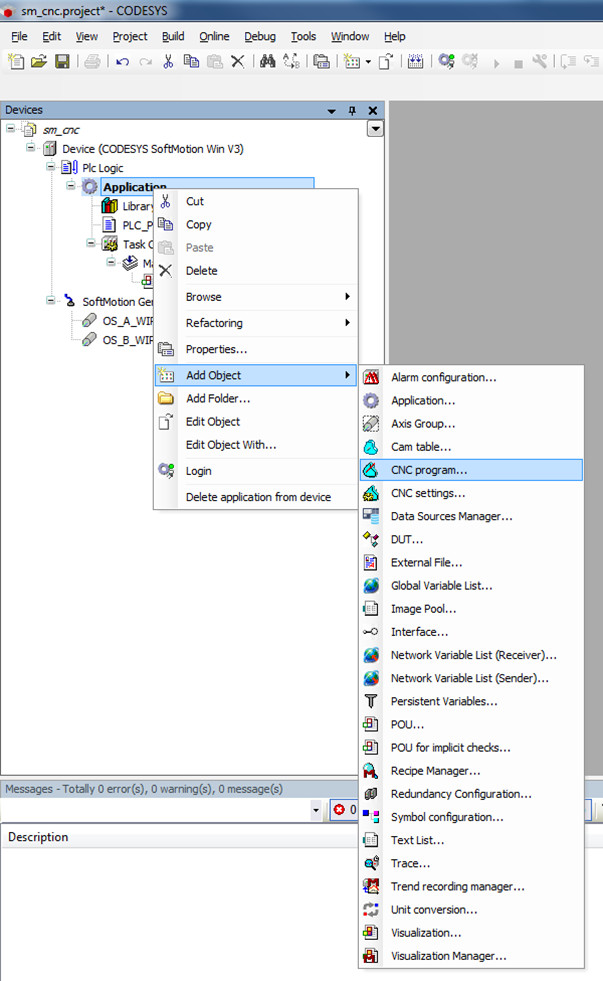The height and width of the screenshot is (981, 603).
Task: Select Network Variable List (Receiver) entry
Action: click(472, 655)
